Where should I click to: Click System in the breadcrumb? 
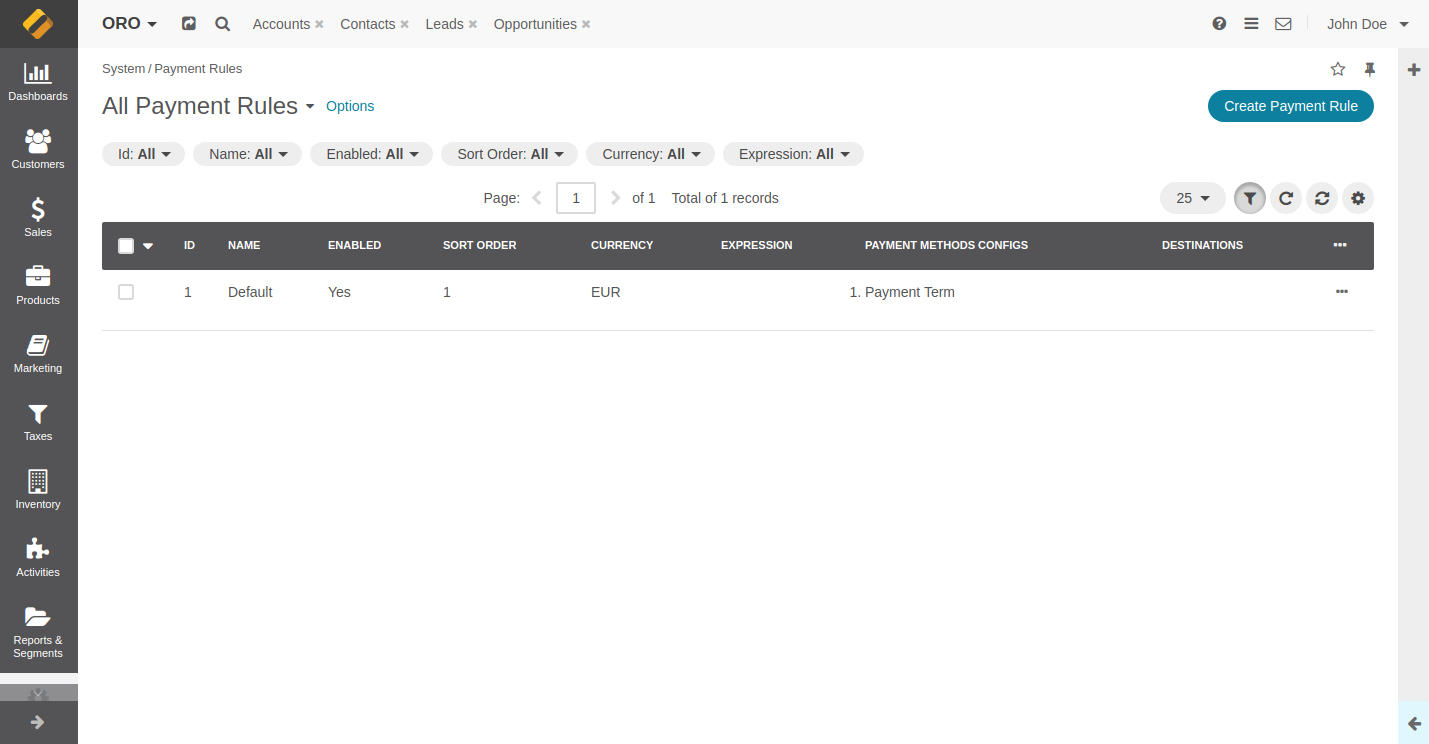click(123, 69)
